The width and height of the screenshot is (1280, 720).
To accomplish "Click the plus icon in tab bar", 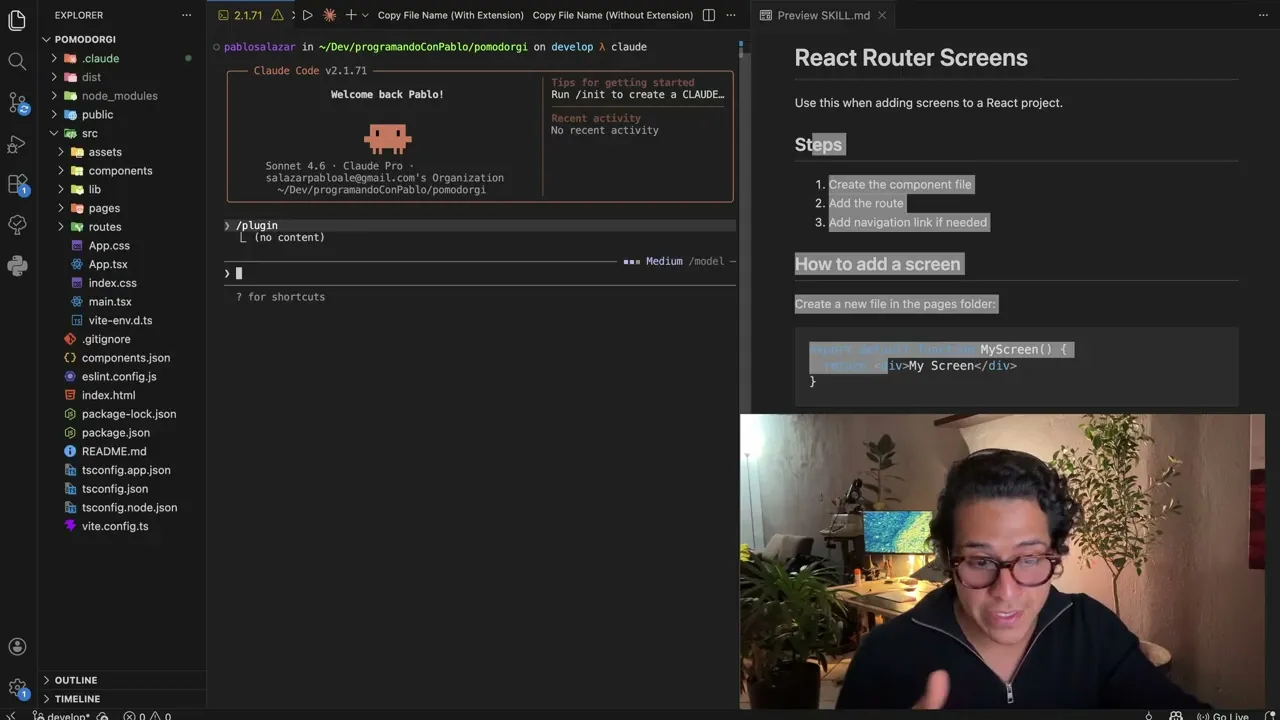I will click(350, 15).
